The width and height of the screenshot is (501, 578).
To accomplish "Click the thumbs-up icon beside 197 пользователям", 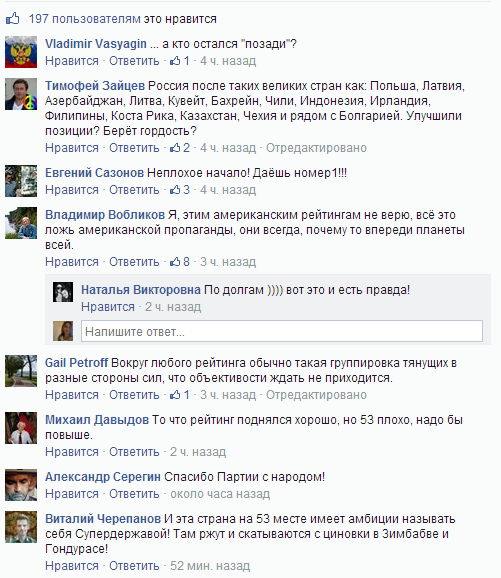I will 13,18.
